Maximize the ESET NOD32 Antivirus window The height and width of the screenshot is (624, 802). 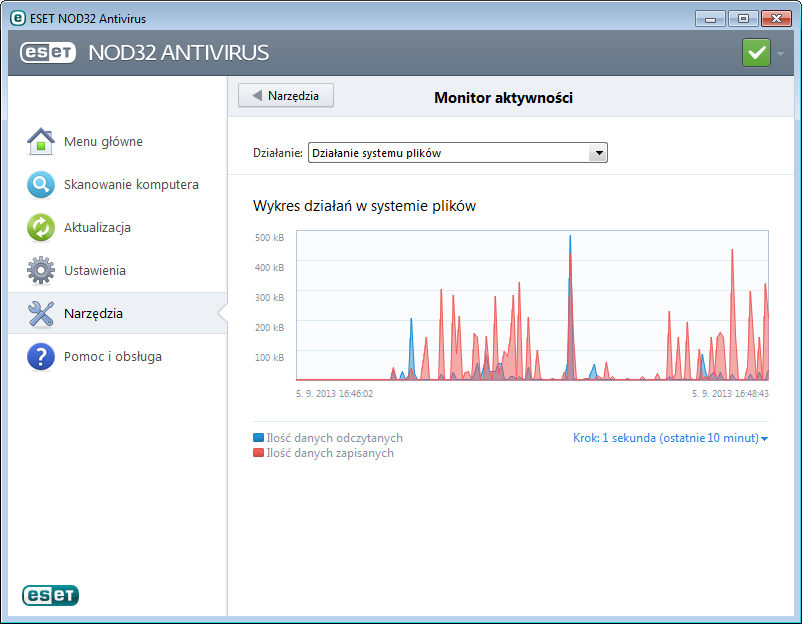[x=743, y=19]
